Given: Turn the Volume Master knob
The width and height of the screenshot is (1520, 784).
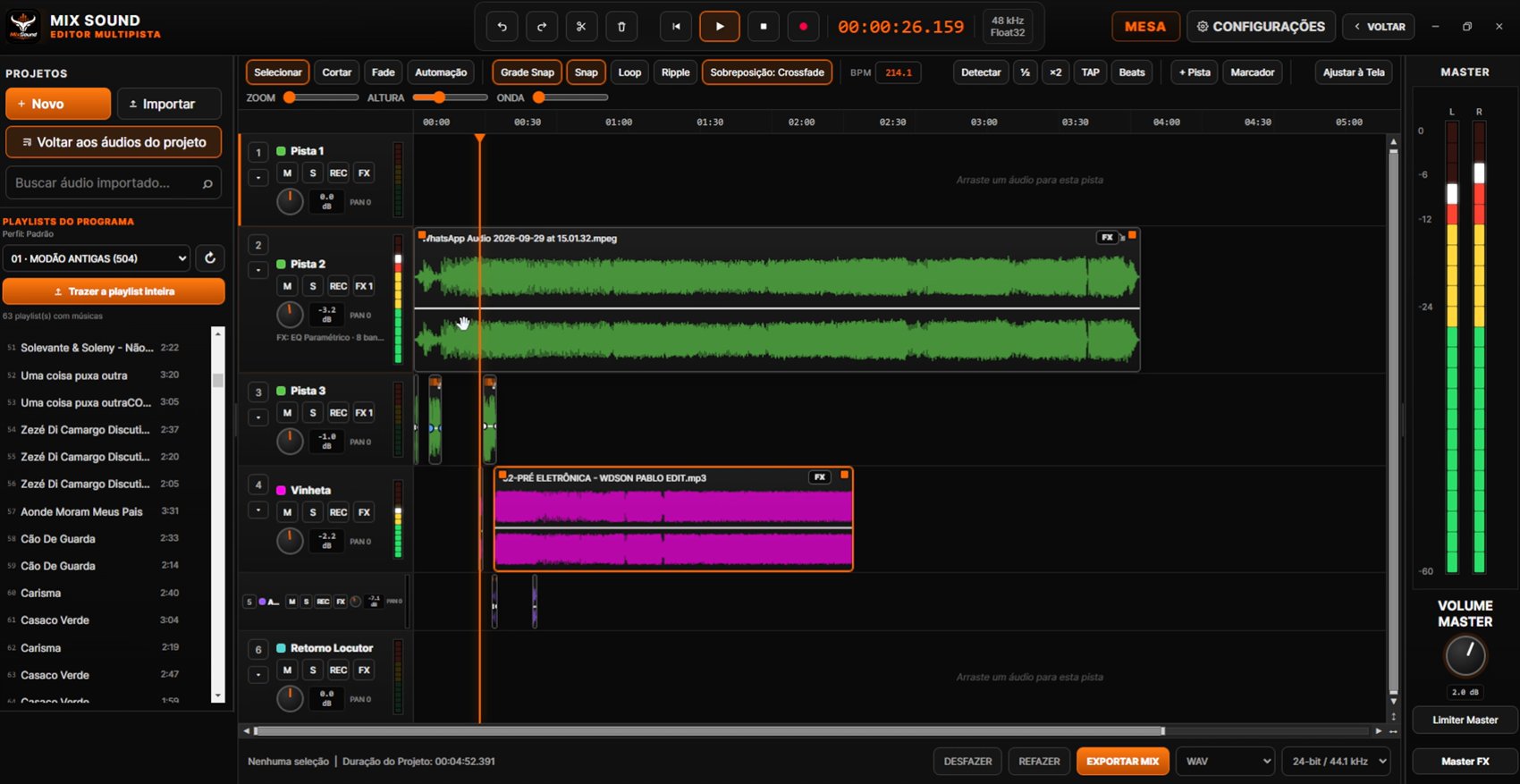Looking at the screenshot, I should 1465,656.
